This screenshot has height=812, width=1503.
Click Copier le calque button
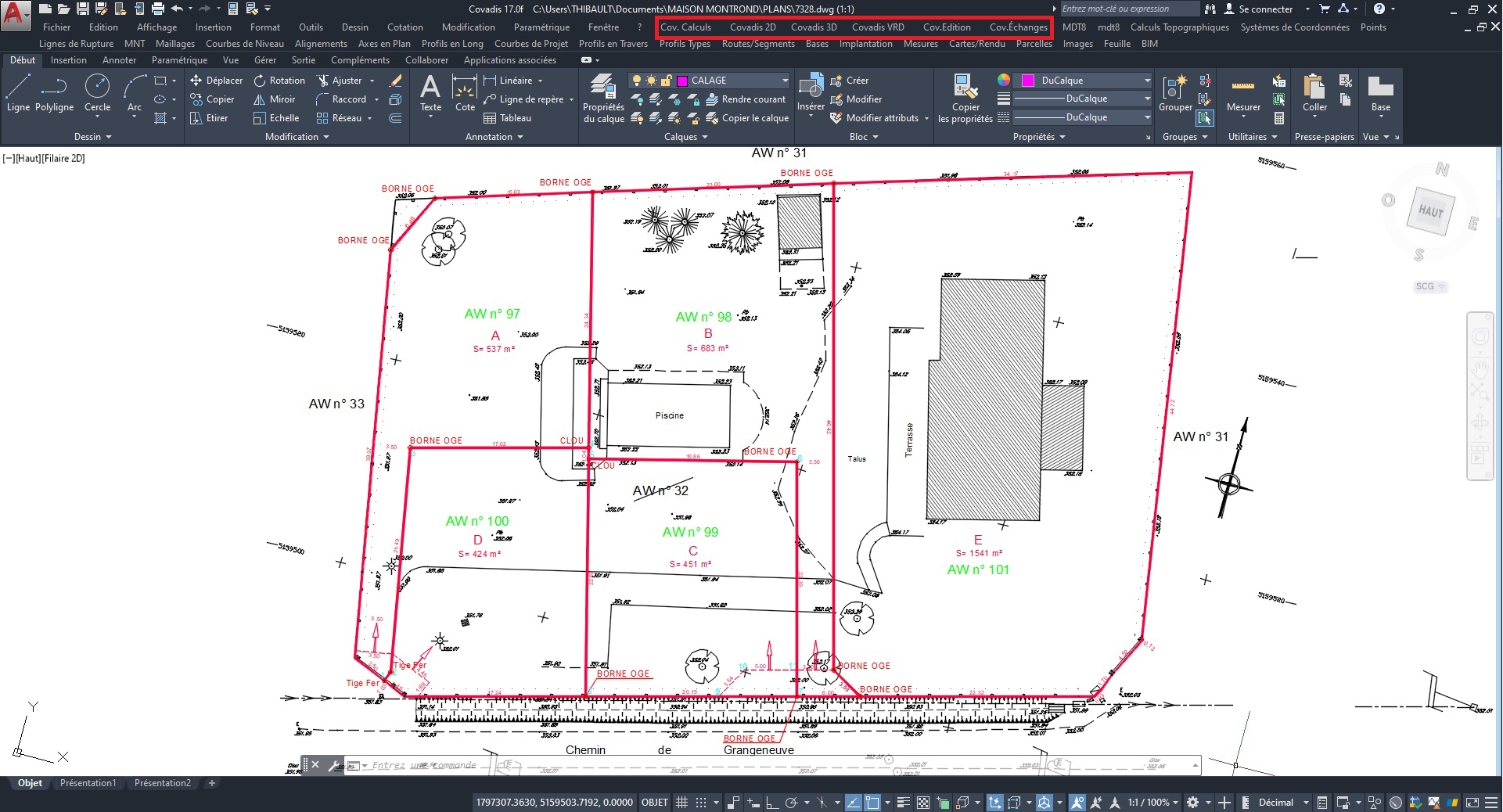(747, 118)
